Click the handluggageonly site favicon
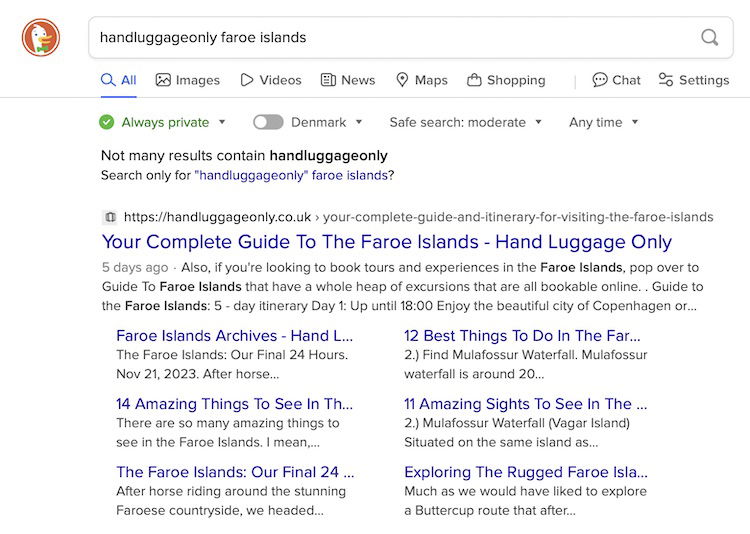This screenshot has width=750, height=534. pos(109,217)
